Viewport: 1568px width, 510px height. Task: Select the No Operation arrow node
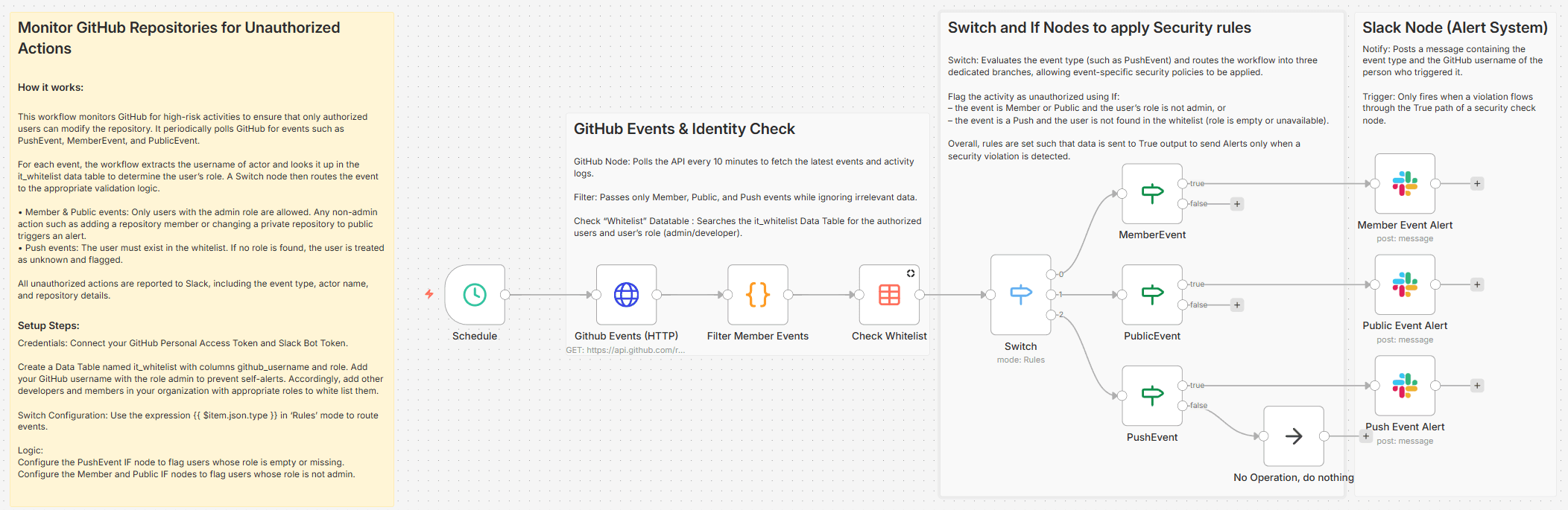click(1293, 436)
